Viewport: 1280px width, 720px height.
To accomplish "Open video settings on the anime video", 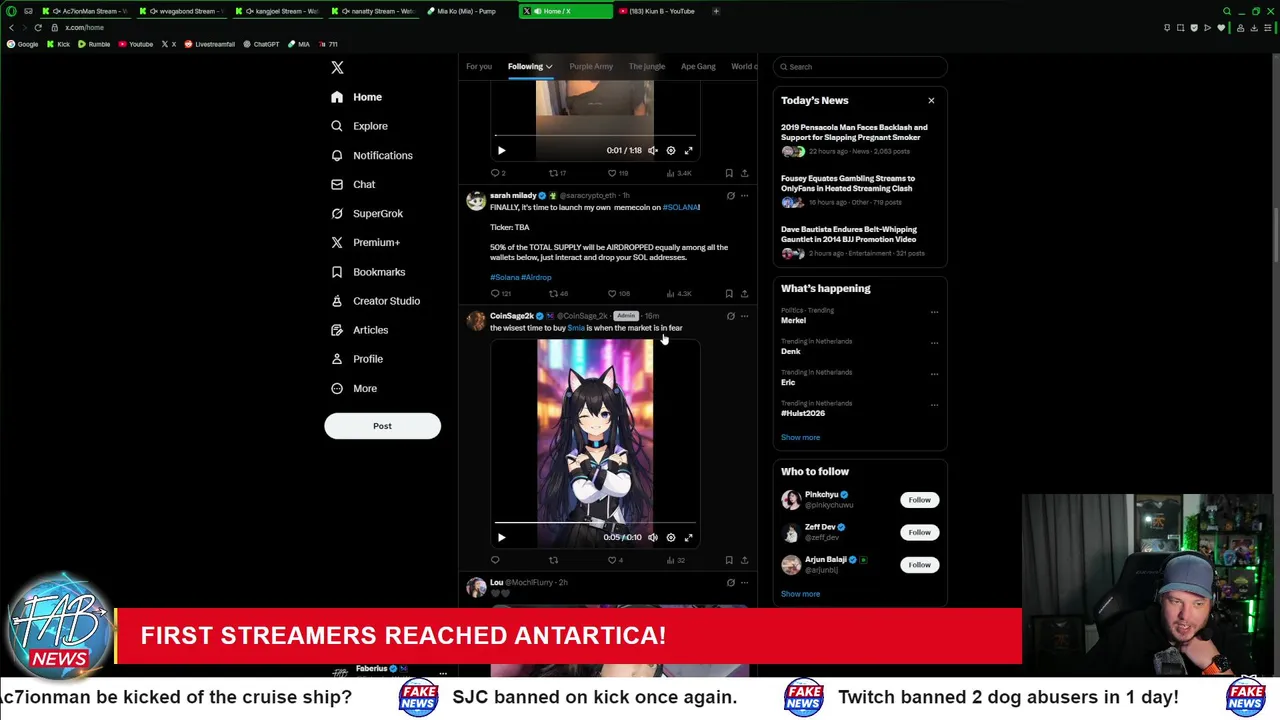I will [671, 537].
